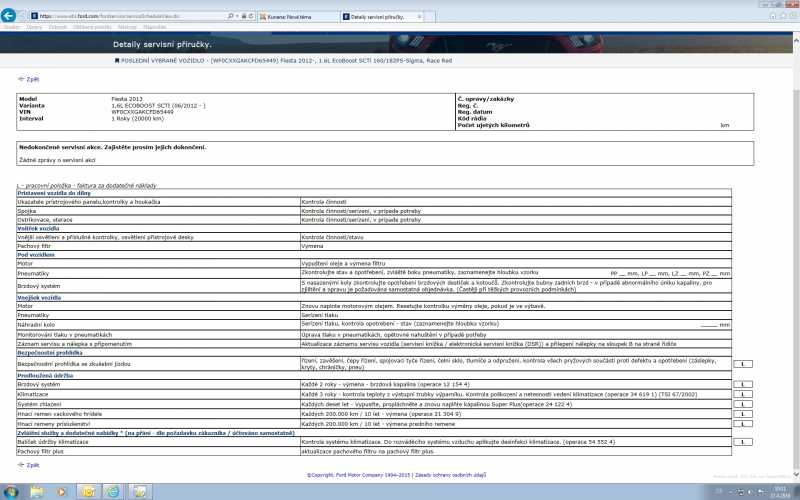This screenshot has height=500, width=800.
Task: Open the Oblíbené položky menu
Action: point(92,27)
